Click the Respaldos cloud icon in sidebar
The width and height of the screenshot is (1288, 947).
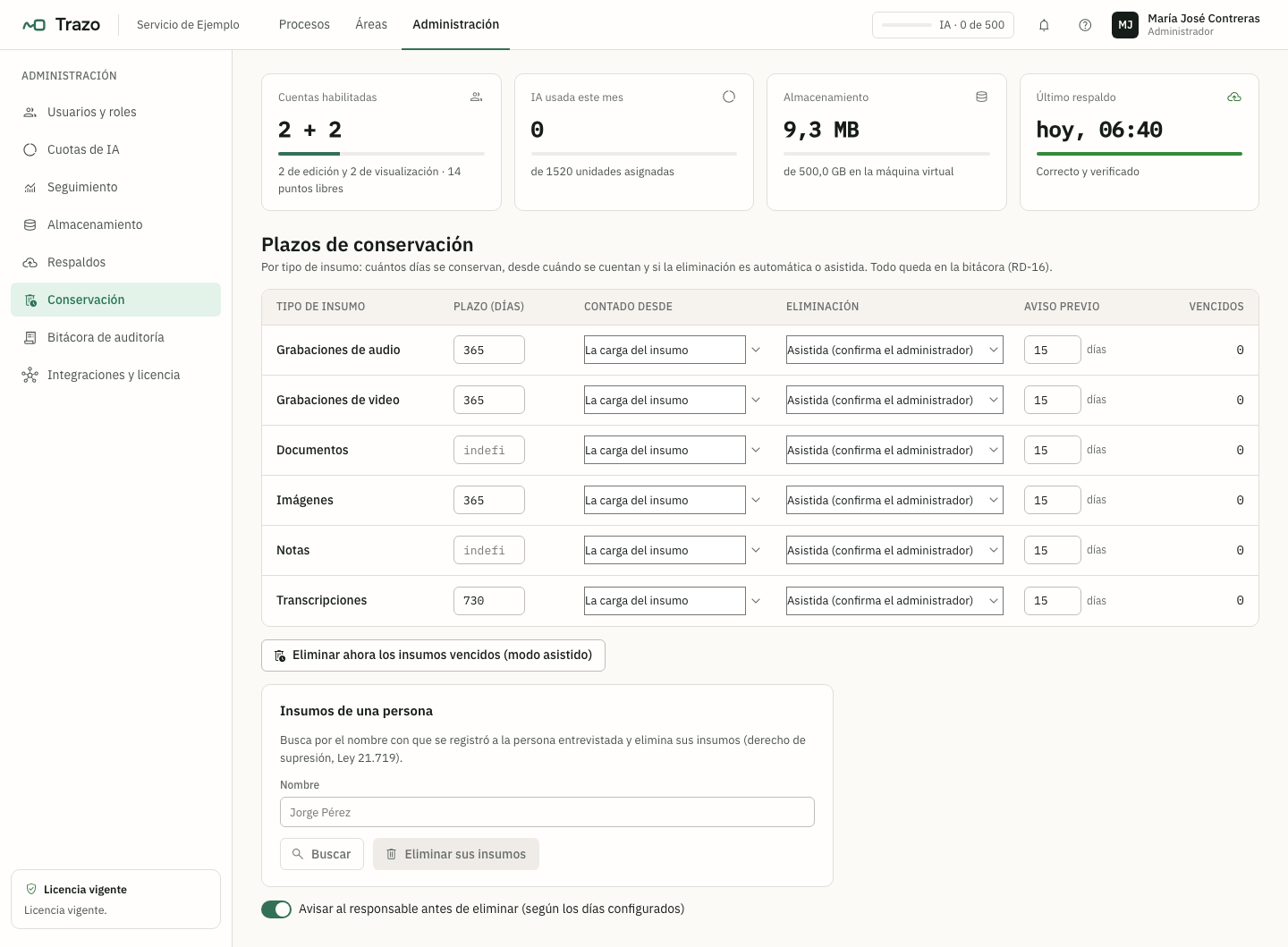click(x=30, y=263)
